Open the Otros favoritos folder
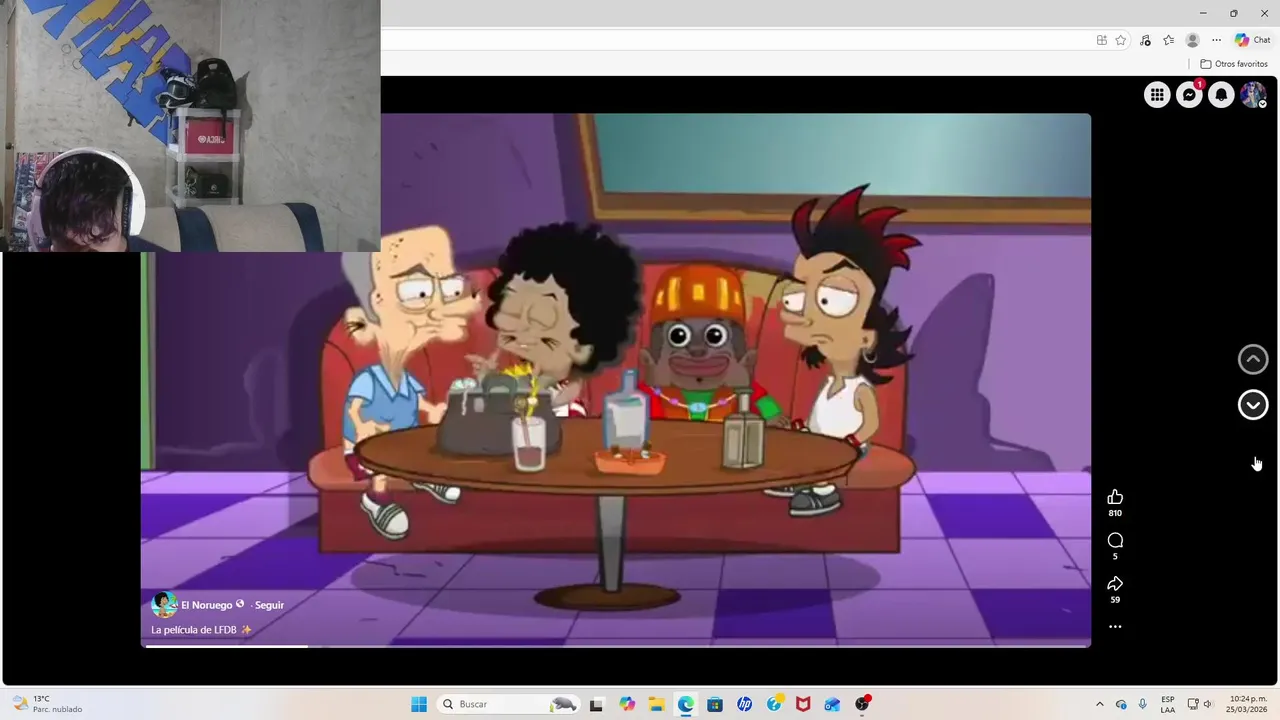 coord(1234,64)
